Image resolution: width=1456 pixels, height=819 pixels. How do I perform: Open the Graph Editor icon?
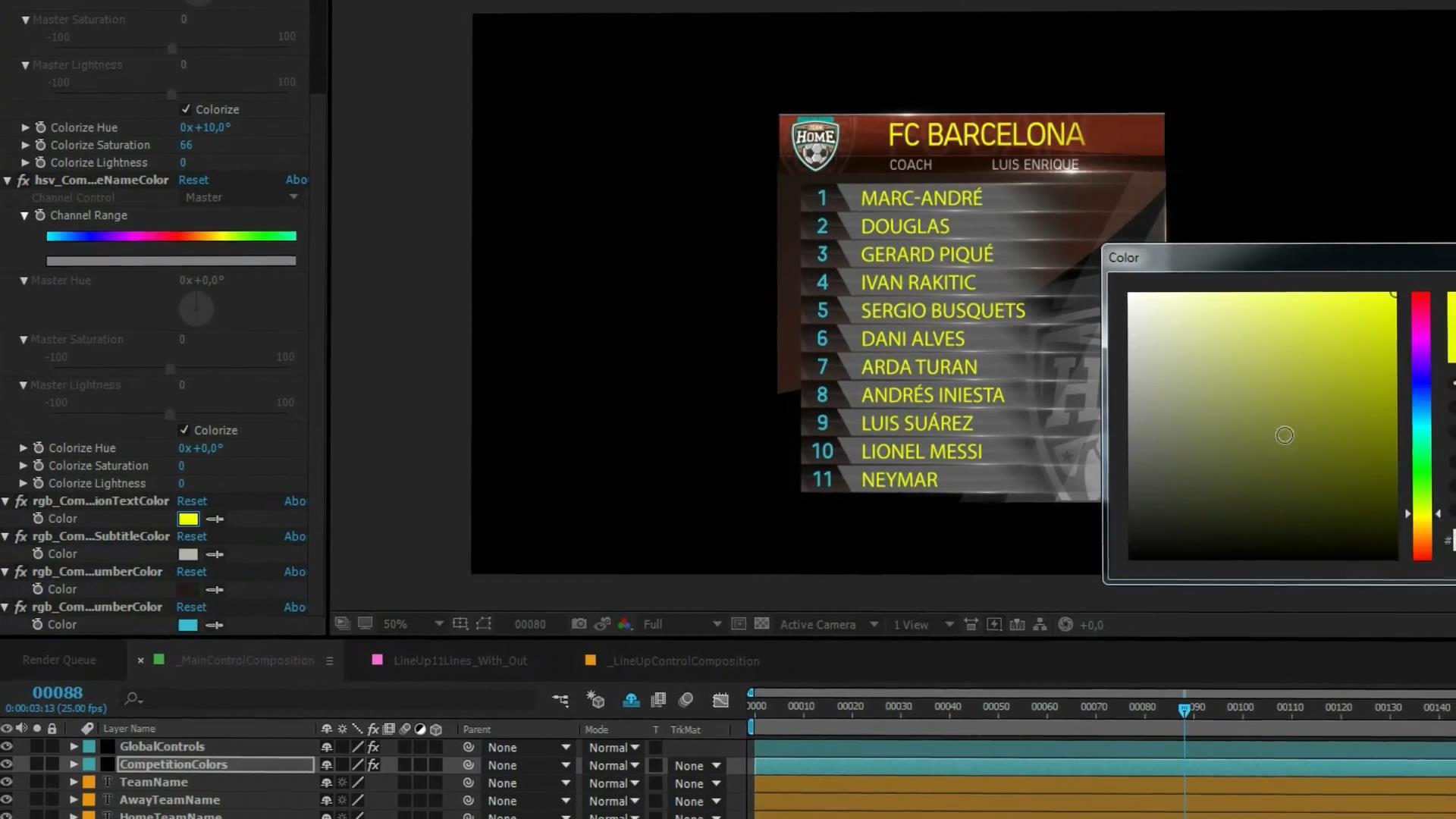[720, 700]
